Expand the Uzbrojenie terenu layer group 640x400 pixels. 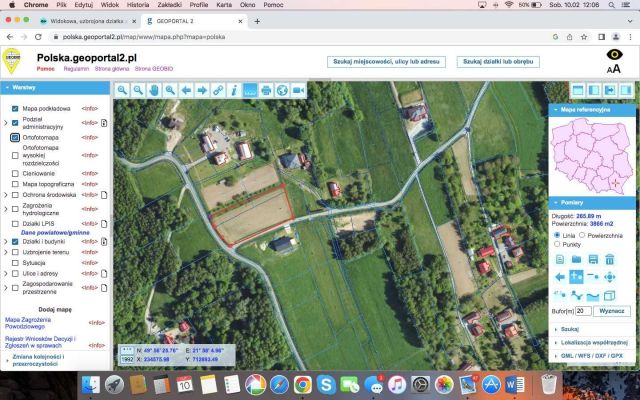(x=6, y=252)
